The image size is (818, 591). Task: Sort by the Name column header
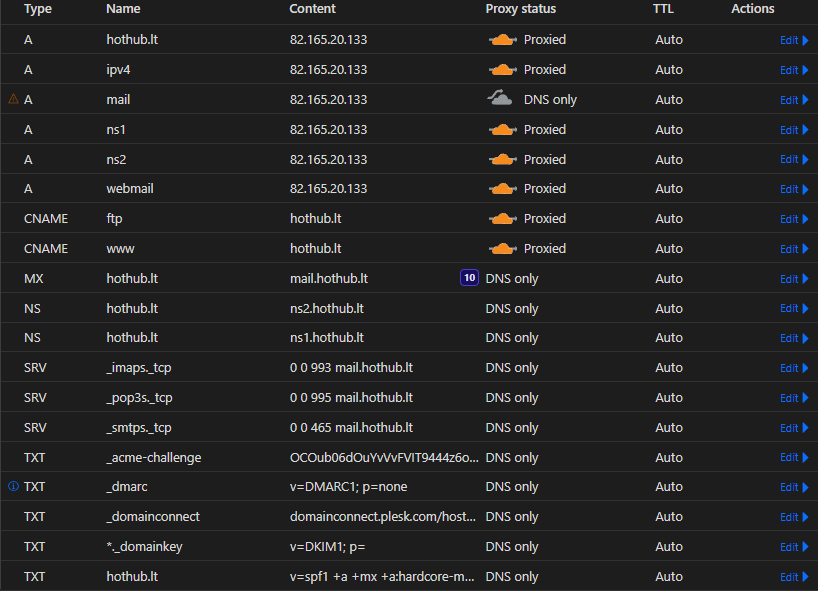coord(123,9)
